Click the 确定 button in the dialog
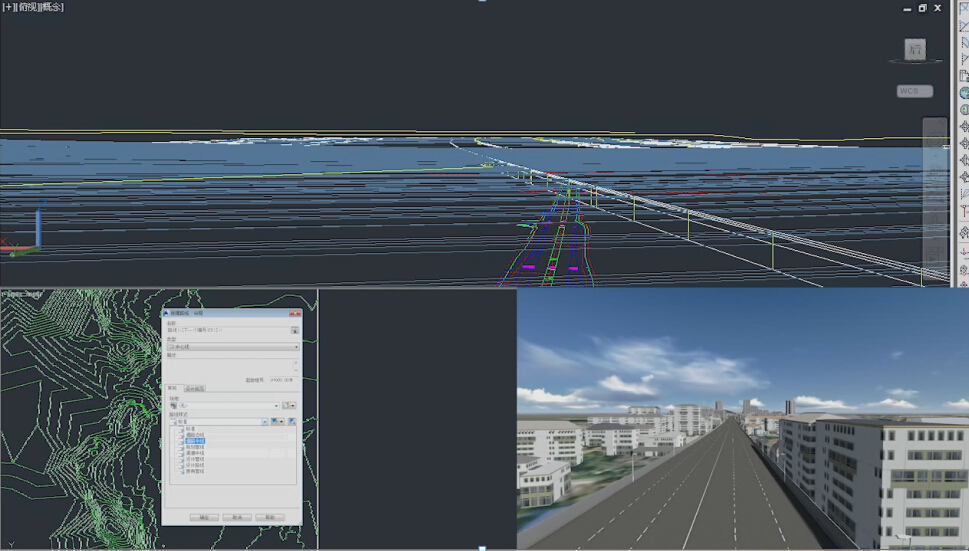Screen dimensions: 969x551 coord(204,517)
